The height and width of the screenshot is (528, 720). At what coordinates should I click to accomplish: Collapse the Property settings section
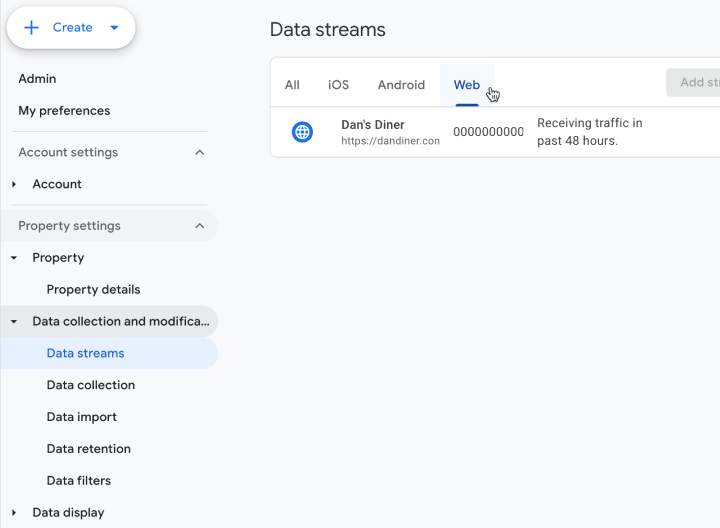pyautogui.click(x=200, y=226)
